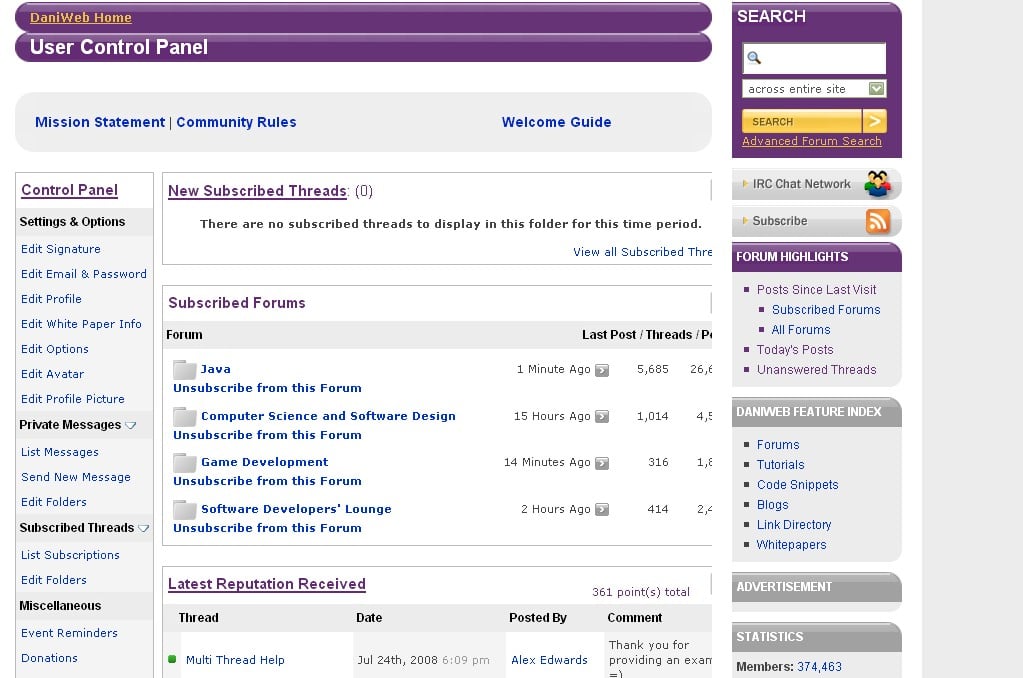This screenshot has width=1023, height=678.
Task: Open List Messages
Action: 60,452
